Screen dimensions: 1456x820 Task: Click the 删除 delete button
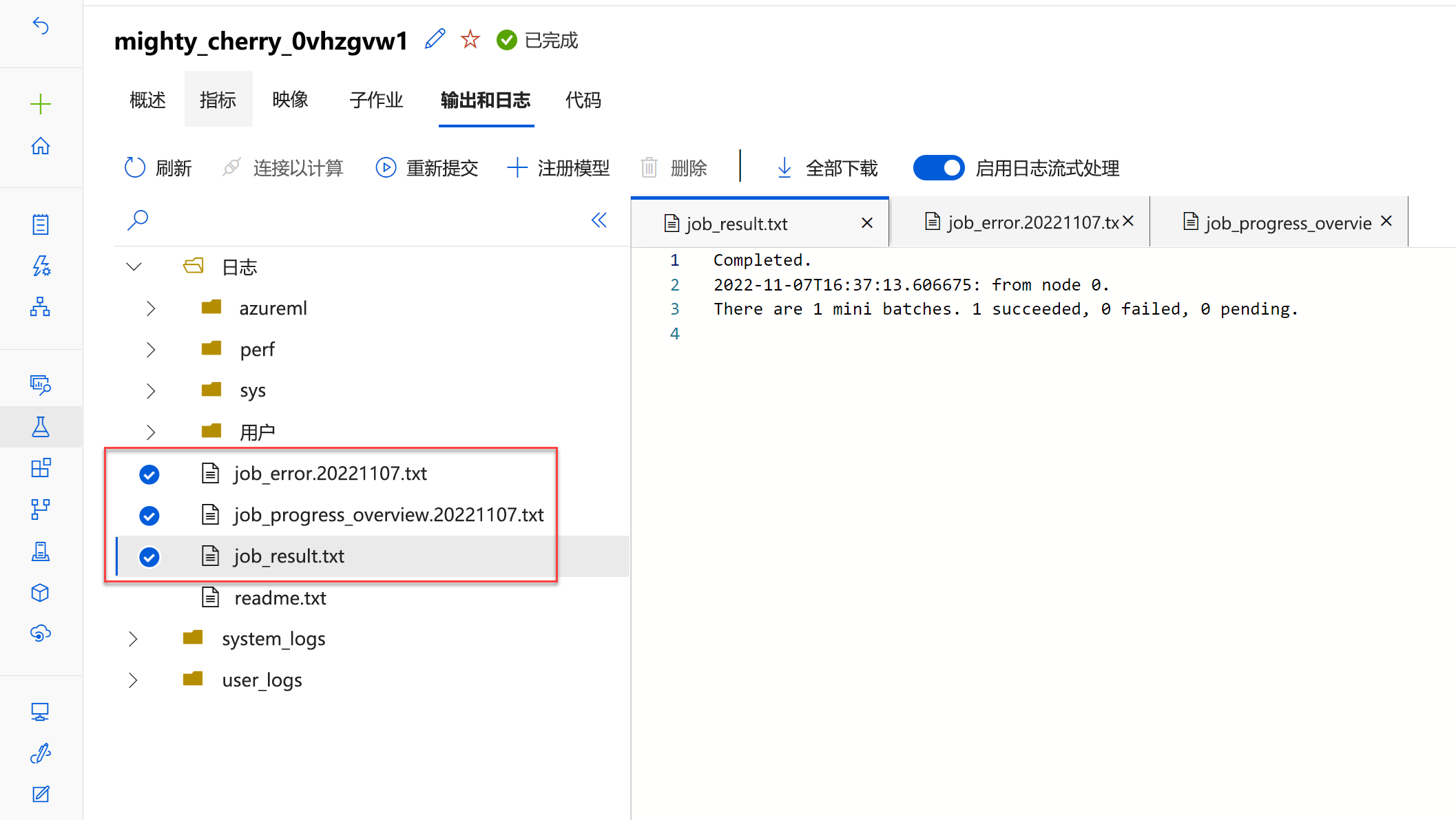pyautogui.click(x=674, y=168)
